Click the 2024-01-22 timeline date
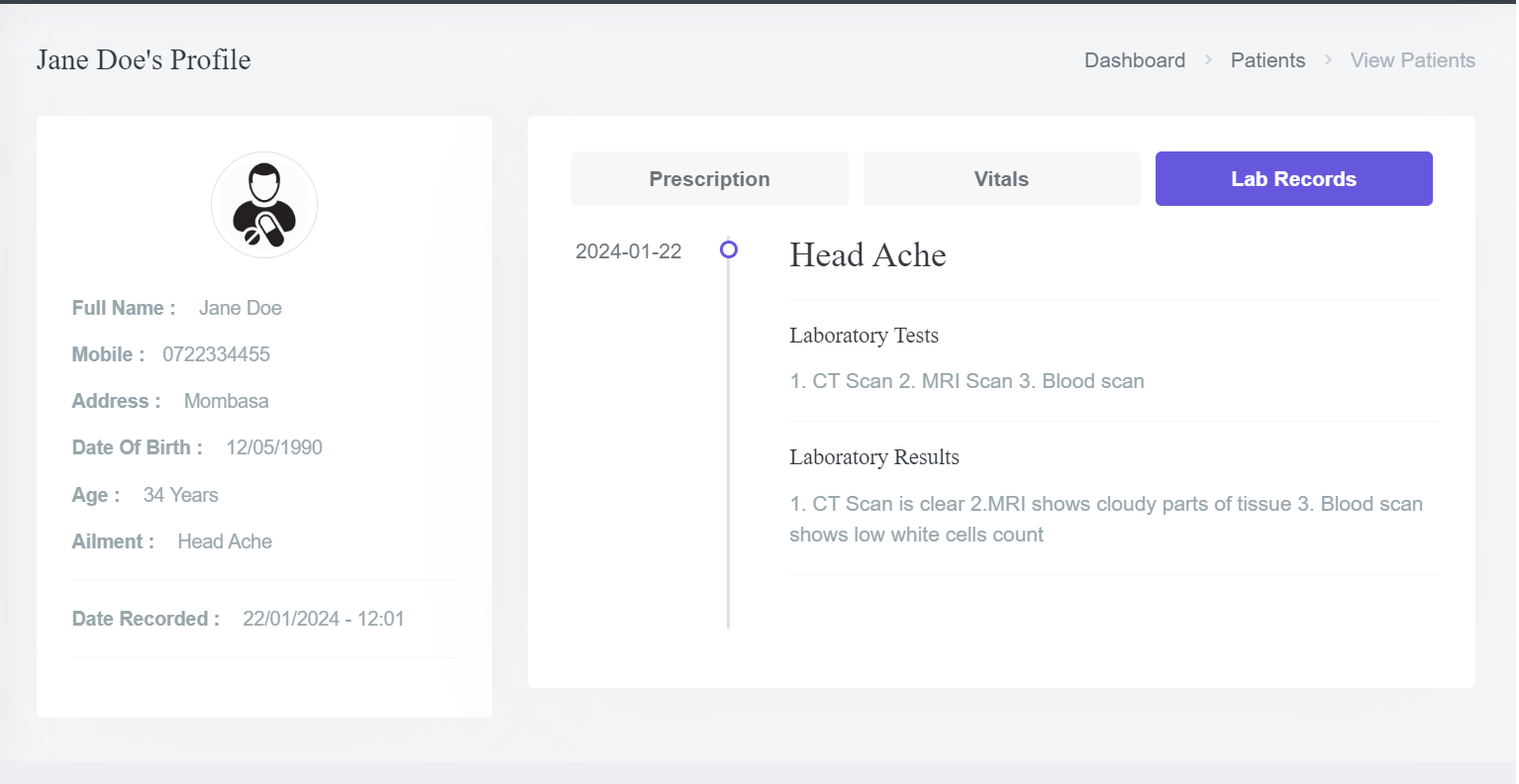Screen dimensions: 1519x784 pos(629,251)
